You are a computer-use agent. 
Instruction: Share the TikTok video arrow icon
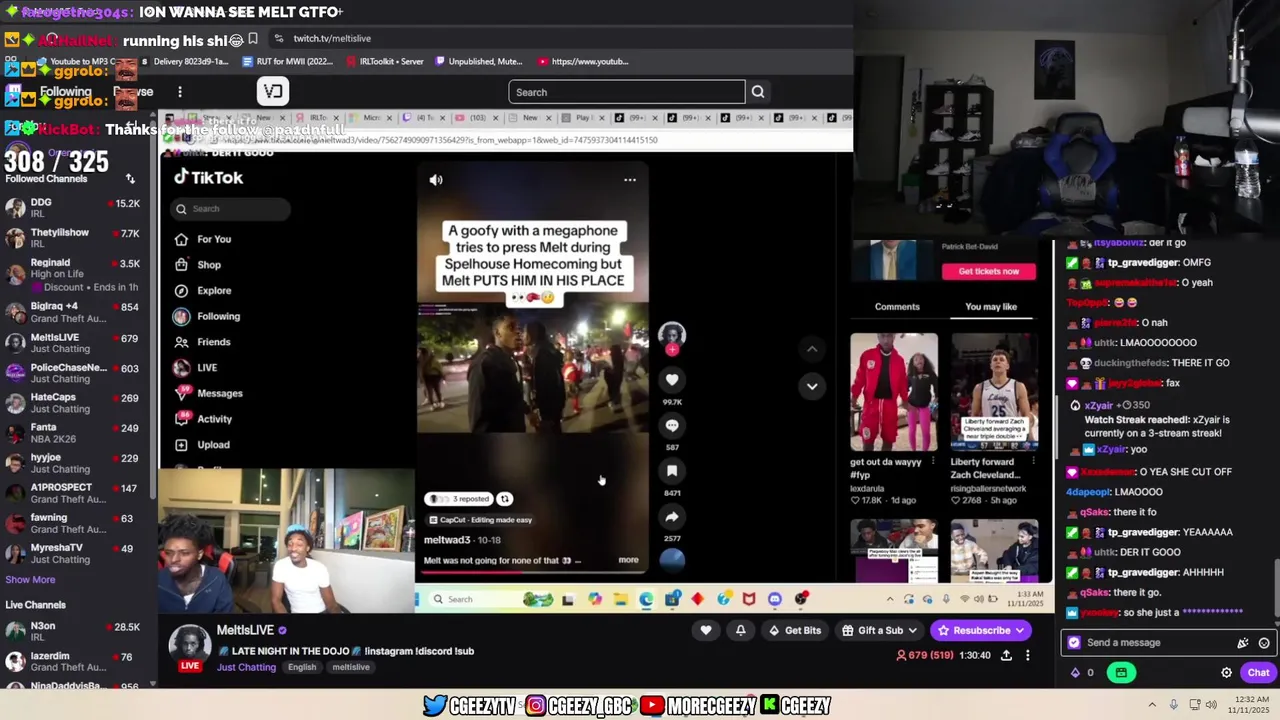(x=672, y=517)
